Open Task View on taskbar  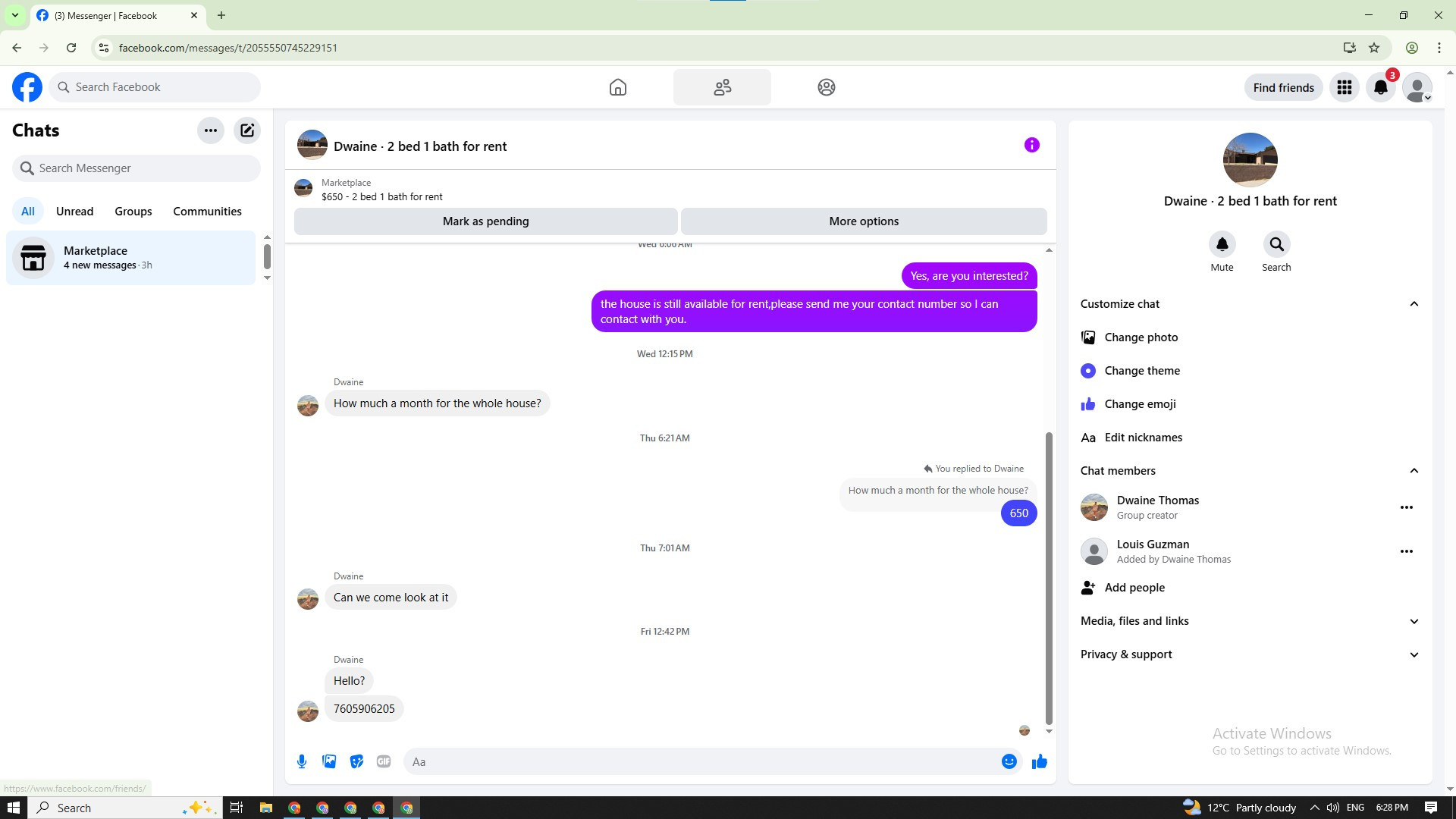(237, 808)
